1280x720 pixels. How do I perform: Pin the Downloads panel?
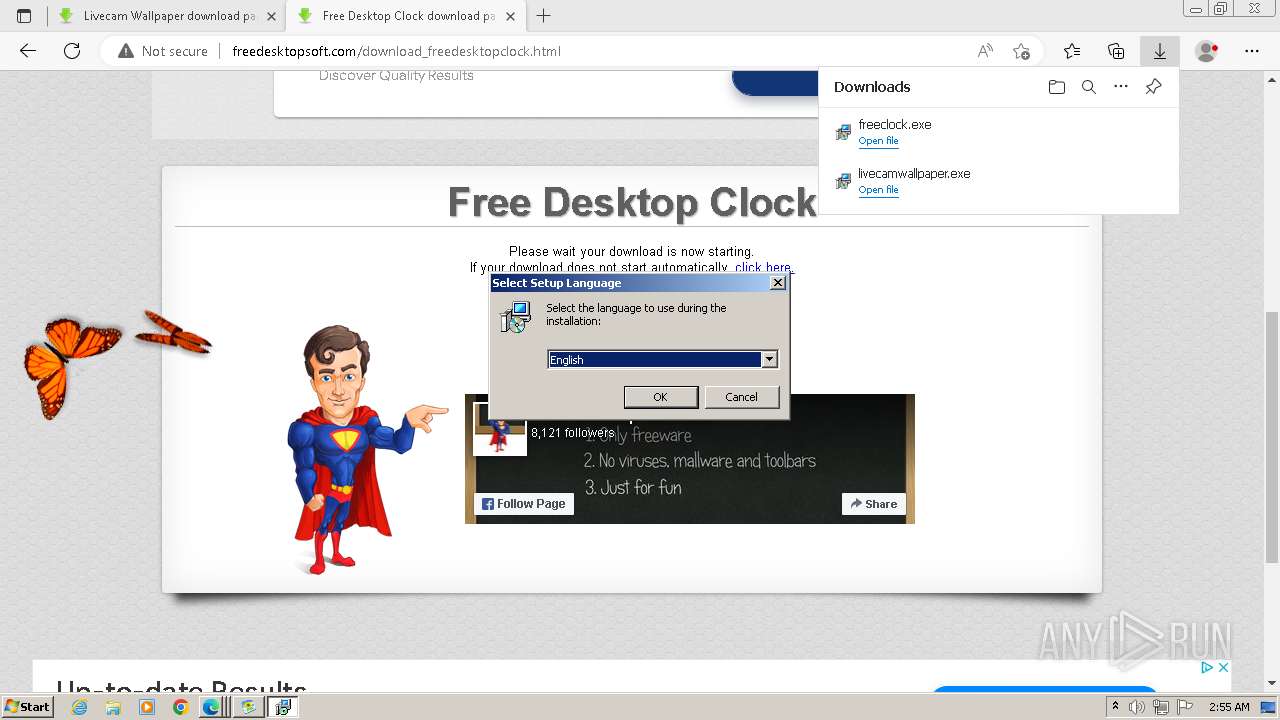[x=1153, y=87]
